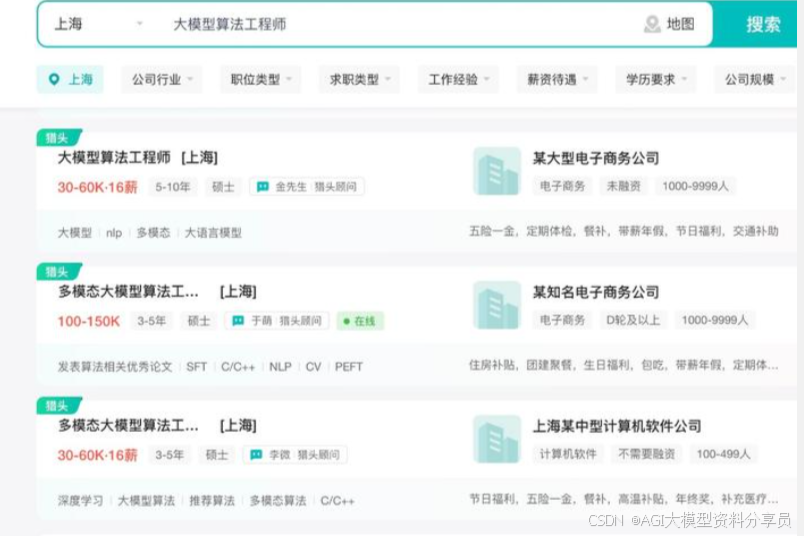Click the 多模态 skill tag
804x536 pixels.
pos(153,233)
